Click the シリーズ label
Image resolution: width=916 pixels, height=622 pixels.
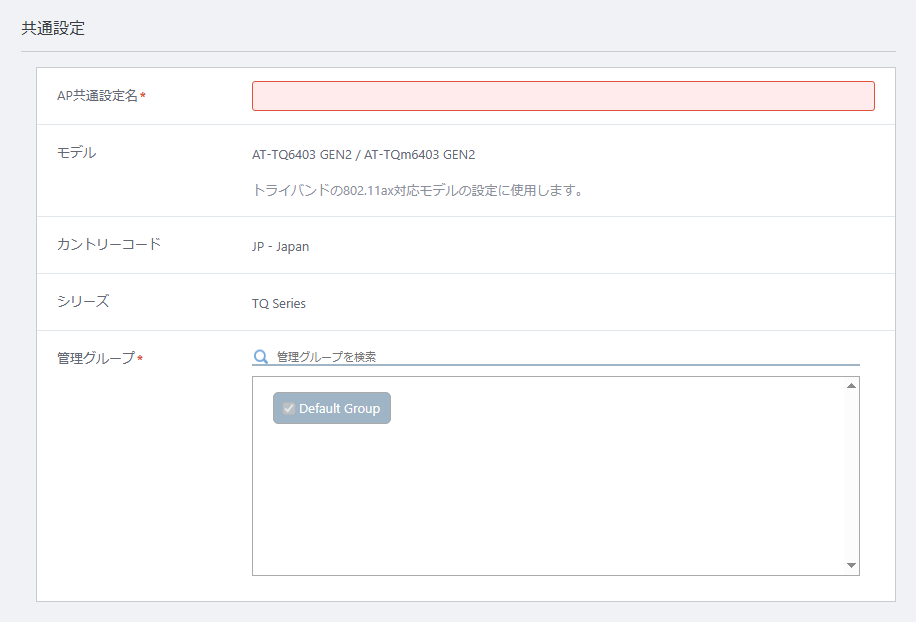click(83, 301)
